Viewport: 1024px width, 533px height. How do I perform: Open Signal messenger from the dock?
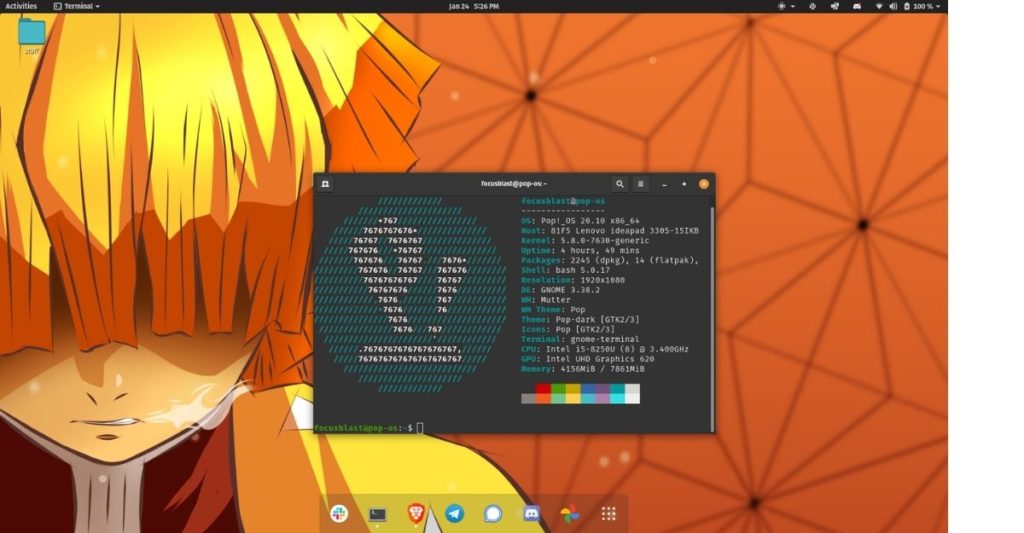pyautogui.click(x=493, y=514)
